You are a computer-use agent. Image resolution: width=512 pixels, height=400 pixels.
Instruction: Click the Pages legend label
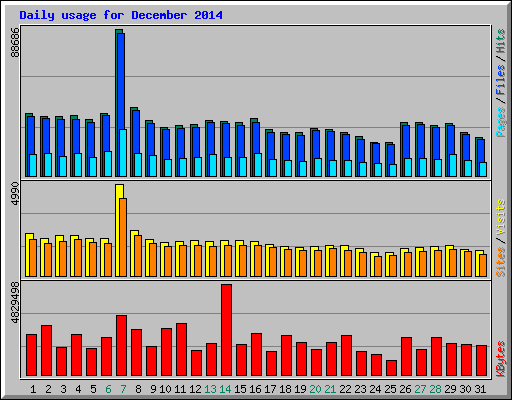[x=501, y=122]
